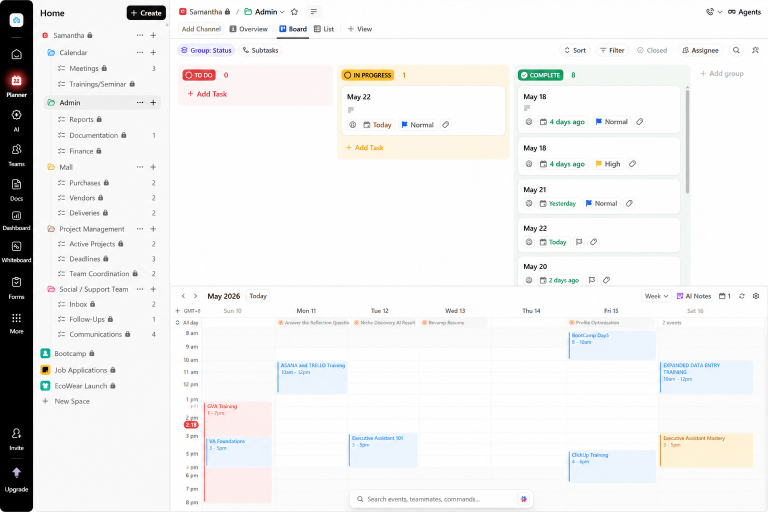Open Dashboard from the left rail
The height and width of the screenshot is (512, 768).
pos(16,220)
